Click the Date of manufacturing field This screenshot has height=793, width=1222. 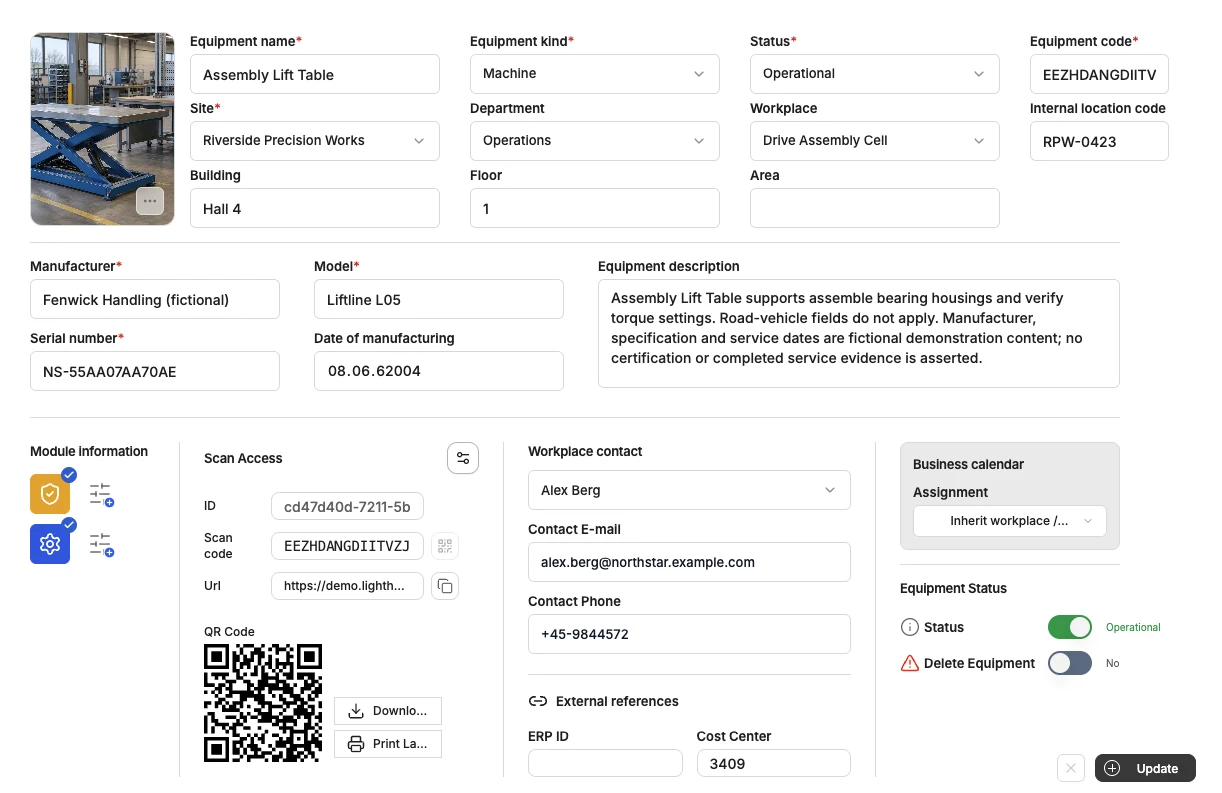(x=439, y=371)
